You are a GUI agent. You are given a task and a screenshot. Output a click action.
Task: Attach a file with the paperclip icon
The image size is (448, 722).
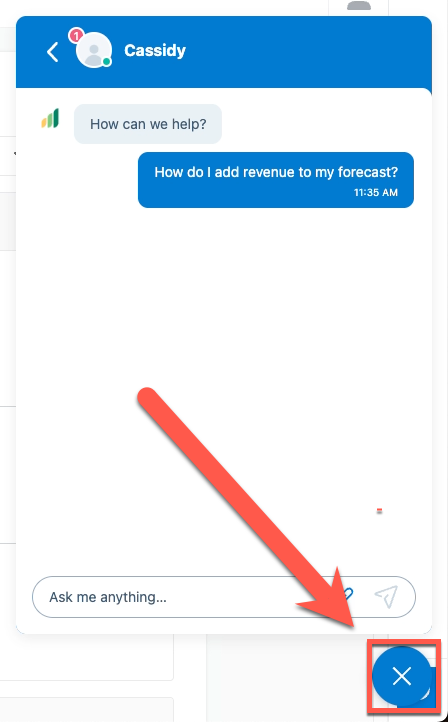tap(348, 595)
